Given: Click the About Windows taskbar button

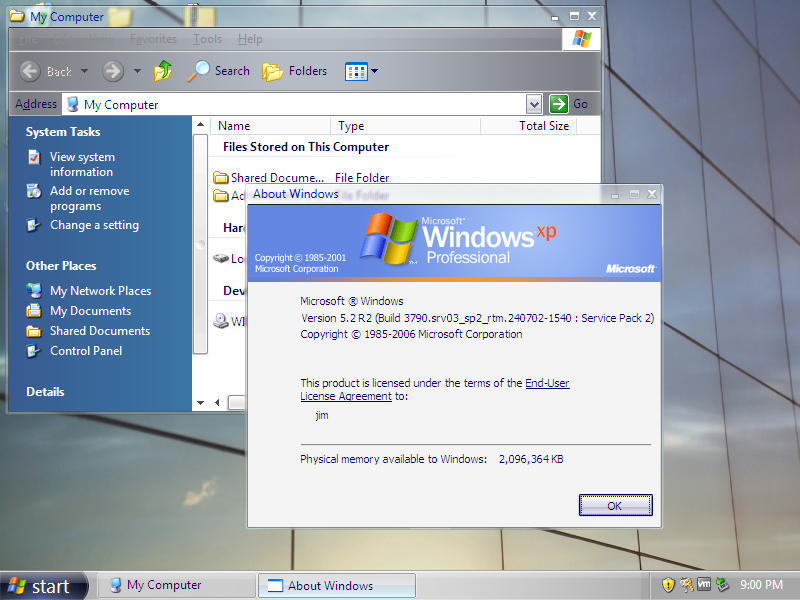Looking at the screenshot, I should click(337, 586).
